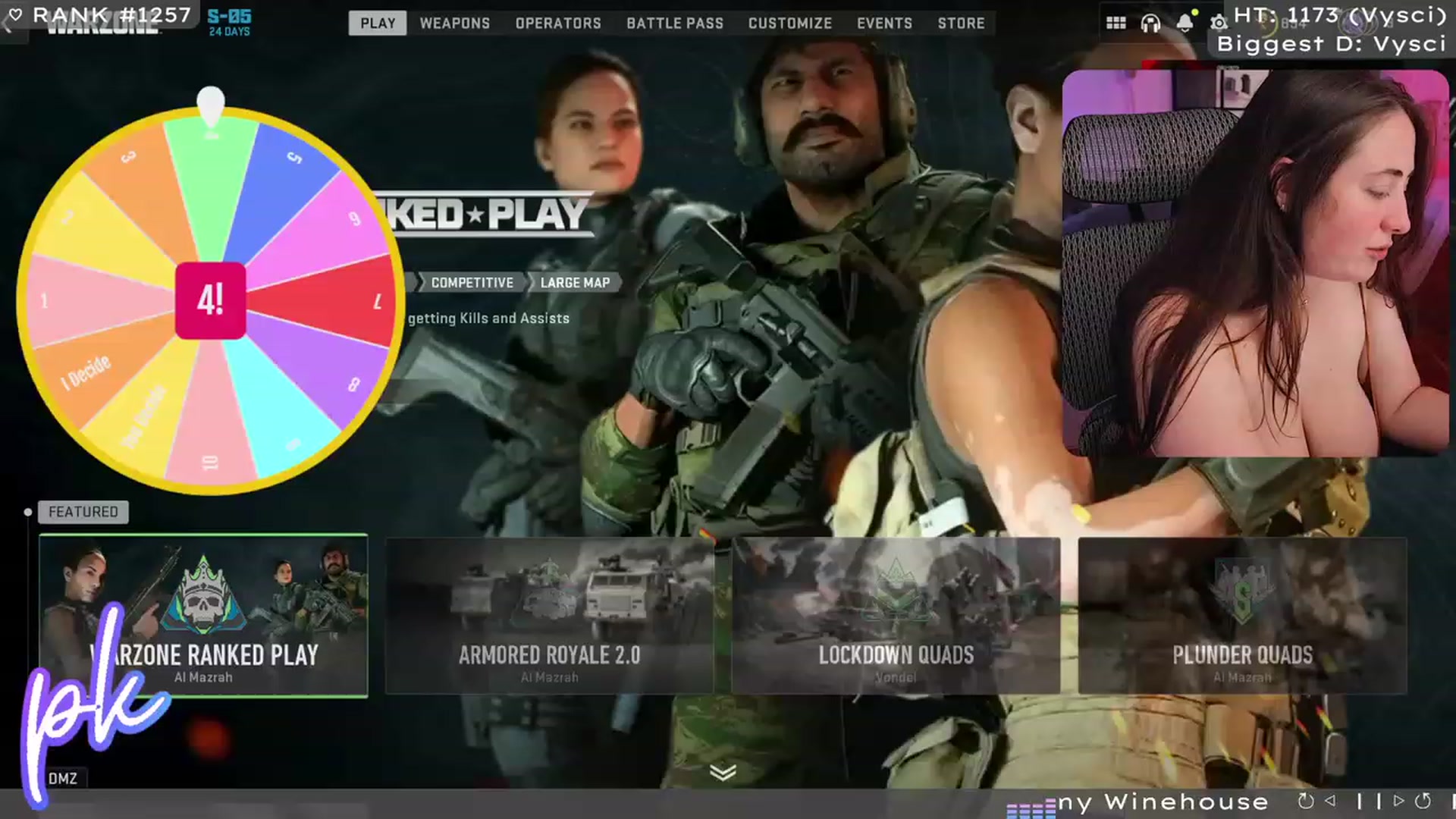Viewport: 1456px width, 819px height.
Task: Open the settings gear icon
Action: click(1218, 24)
